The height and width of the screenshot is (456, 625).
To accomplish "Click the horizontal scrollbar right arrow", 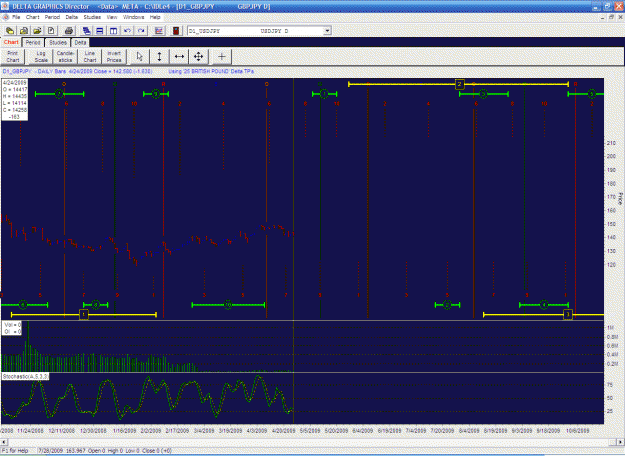I will 620,442.
